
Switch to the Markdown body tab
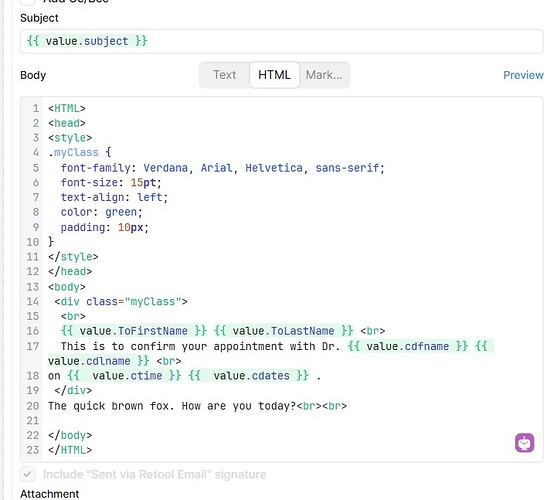coord(324,75)
